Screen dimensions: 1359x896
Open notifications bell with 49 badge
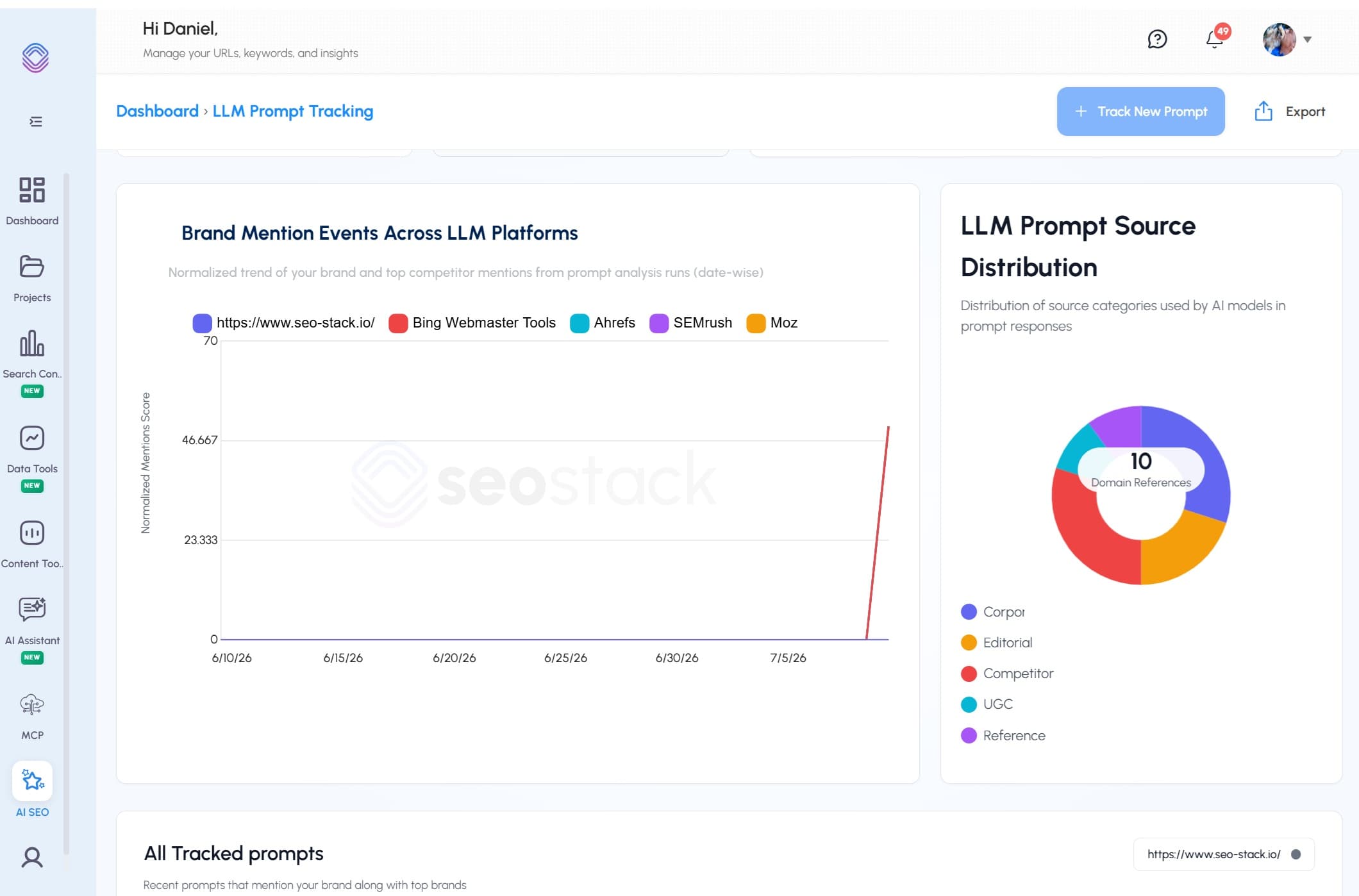point(1217,38)
